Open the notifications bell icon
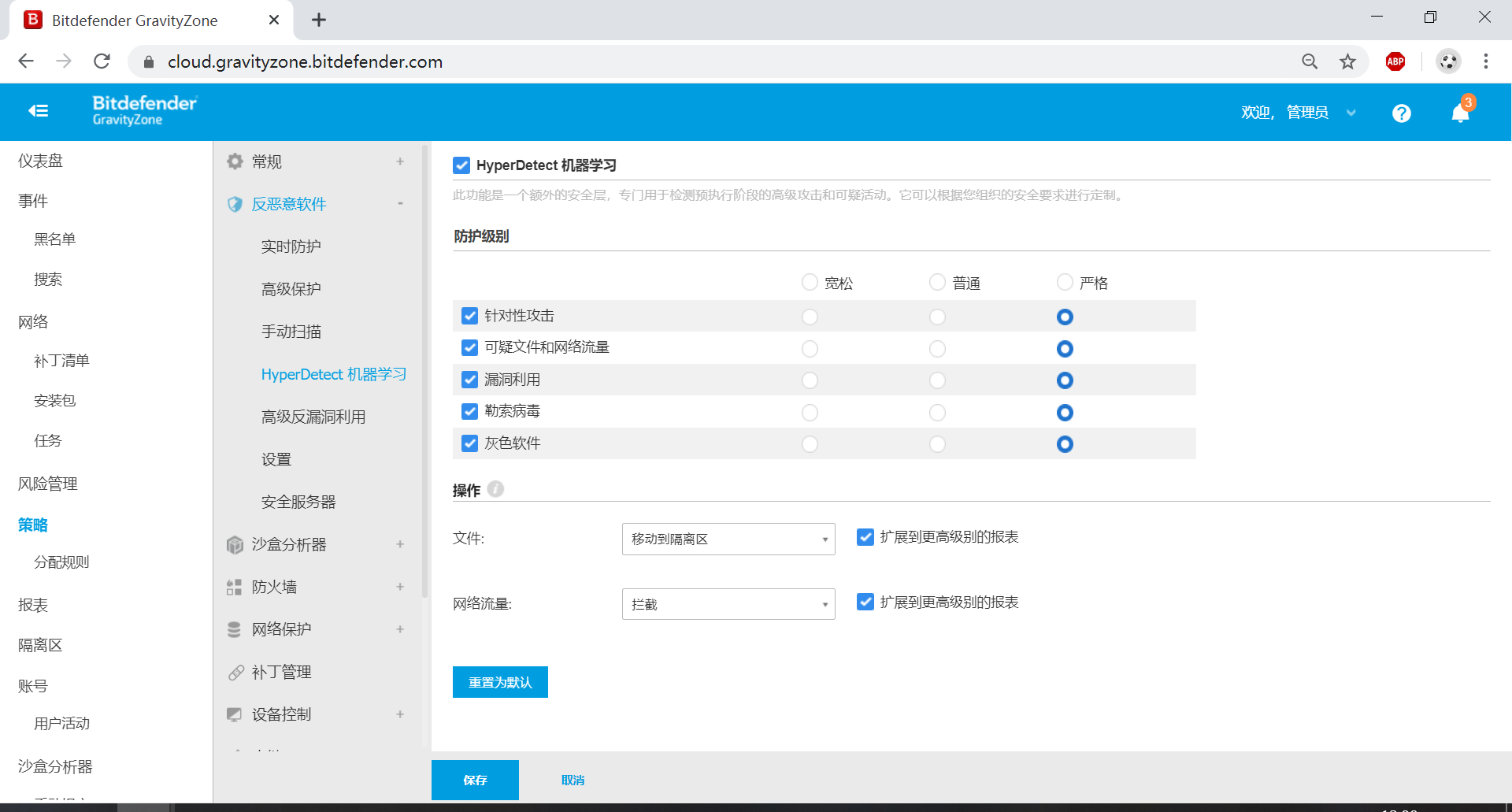The width and height of the screenshot is (1512, 812). tap(1461, 113)
